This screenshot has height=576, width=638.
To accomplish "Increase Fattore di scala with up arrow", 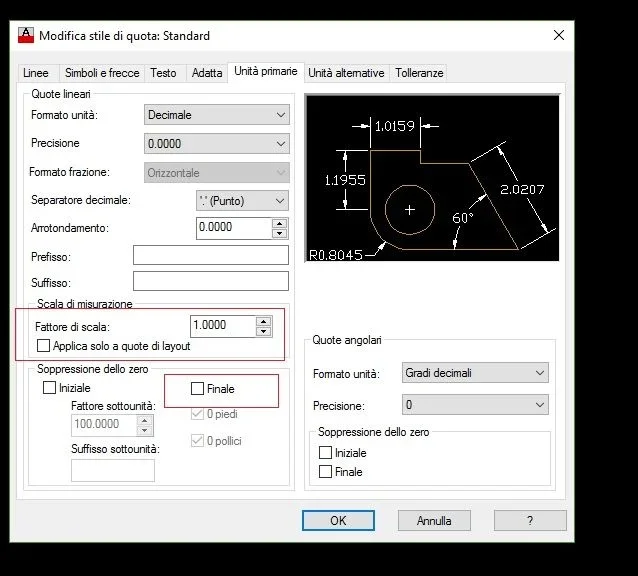I will pos(264,321).
